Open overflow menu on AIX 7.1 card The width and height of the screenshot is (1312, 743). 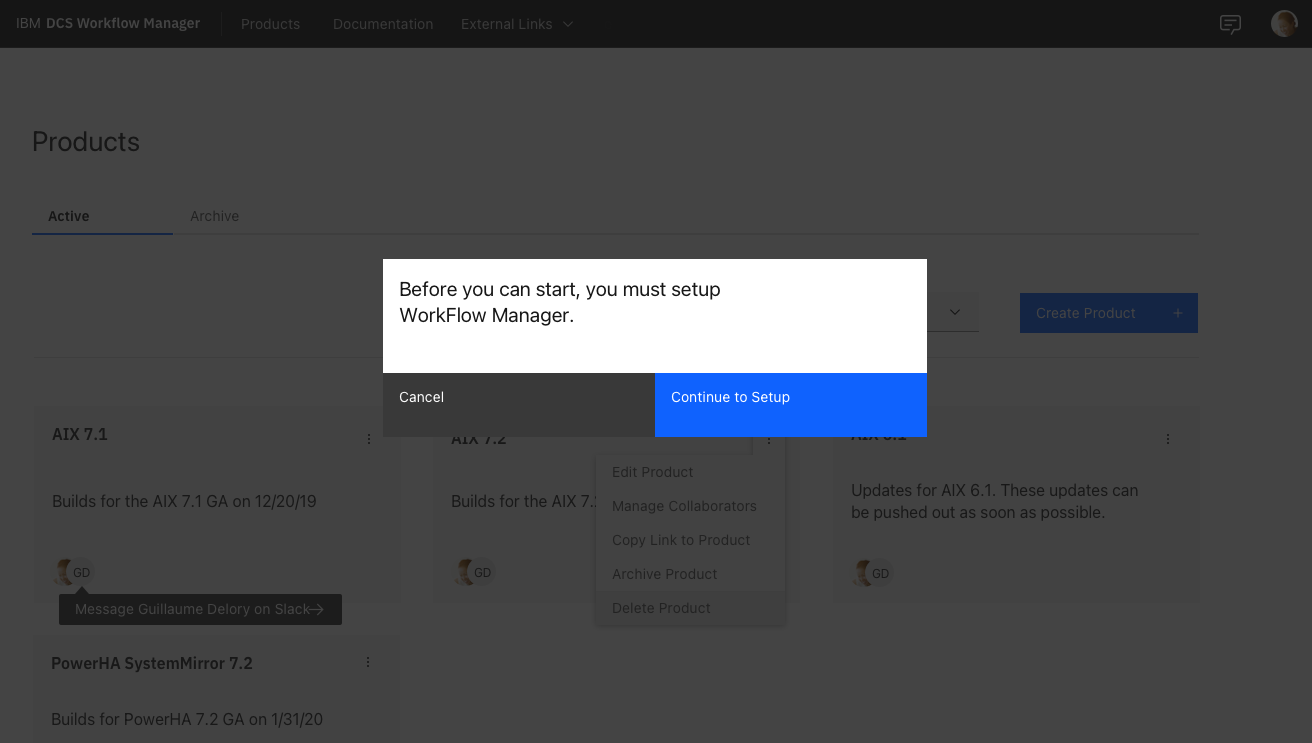(x=369, y=439)
